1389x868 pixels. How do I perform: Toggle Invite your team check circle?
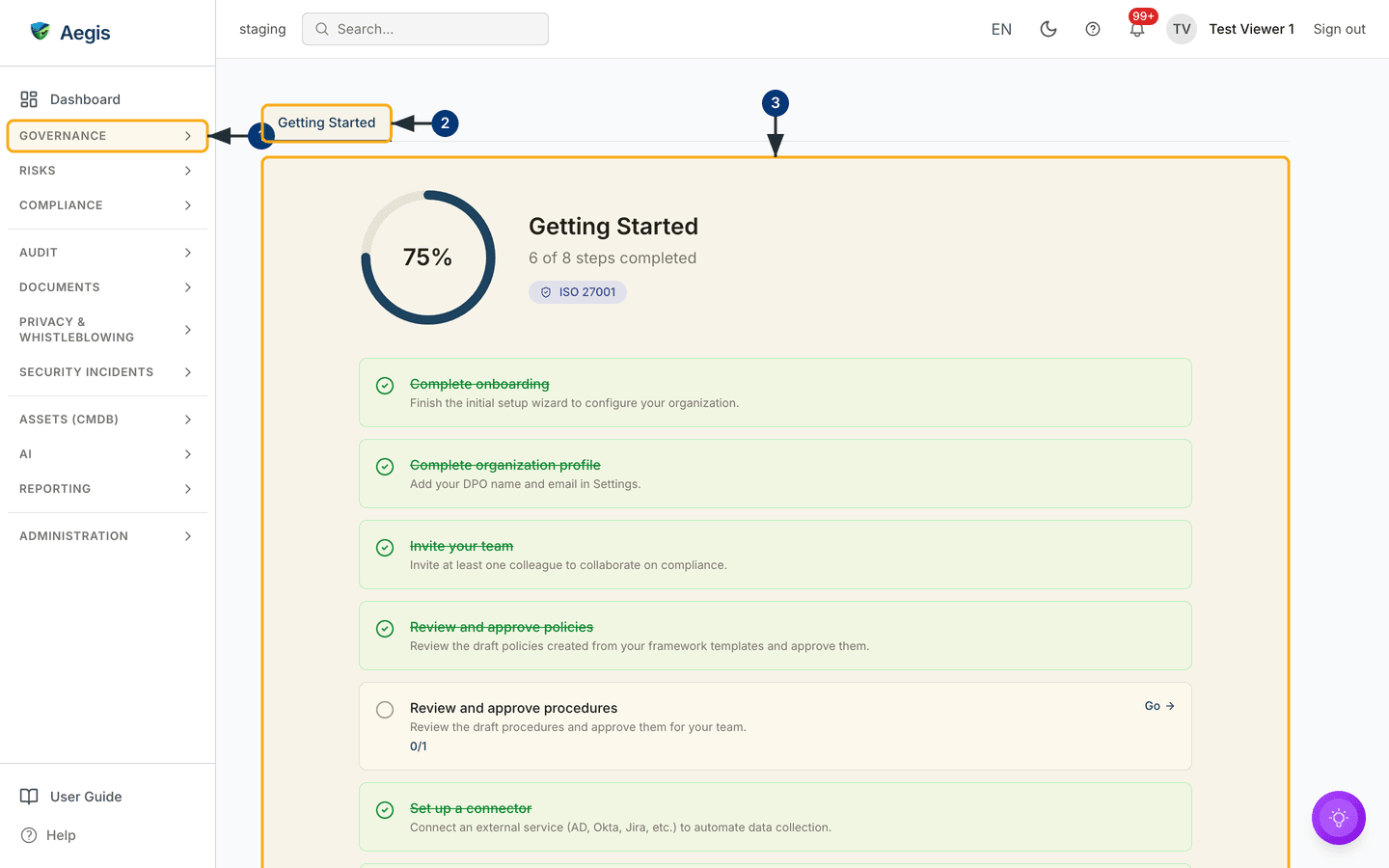[x=385, y=548]
